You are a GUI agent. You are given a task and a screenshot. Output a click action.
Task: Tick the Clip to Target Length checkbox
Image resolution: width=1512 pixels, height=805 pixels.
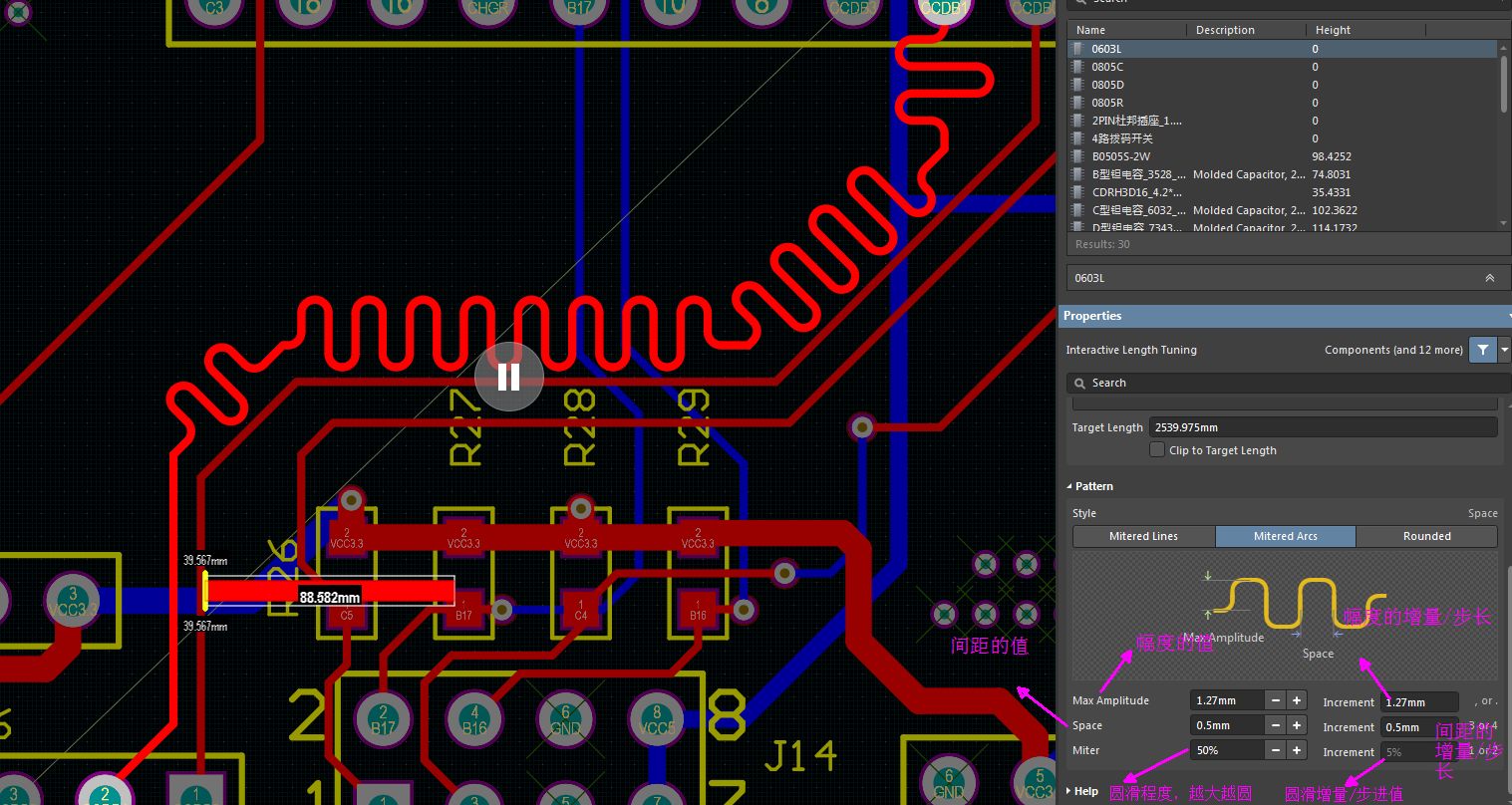[x=1157, y=450]
